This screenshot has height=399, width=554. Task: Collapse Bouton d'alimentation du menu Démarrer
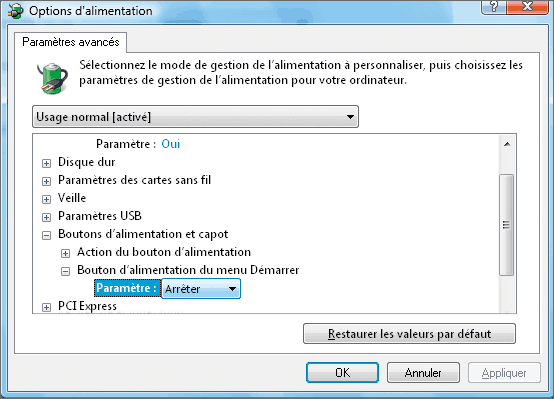(x=65, y=271)
